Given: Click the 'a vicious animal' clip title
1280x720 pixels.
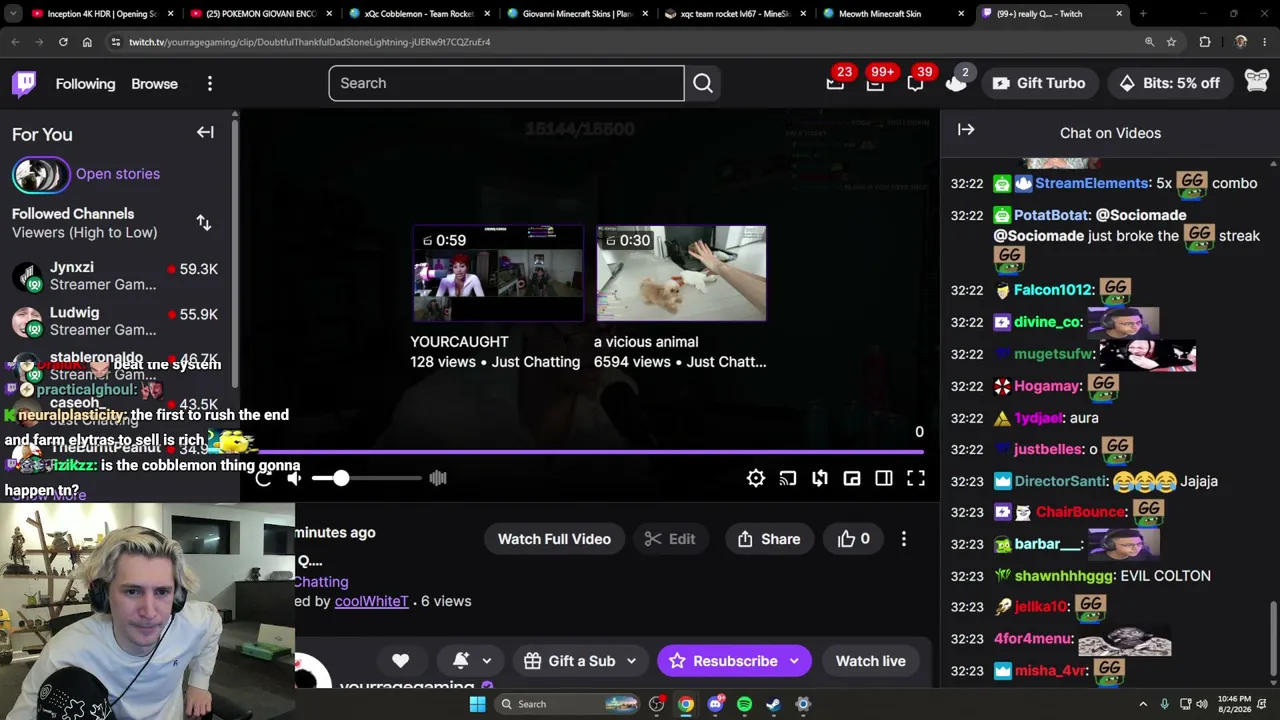Looking at the screenshot, I should click(646, 342).
